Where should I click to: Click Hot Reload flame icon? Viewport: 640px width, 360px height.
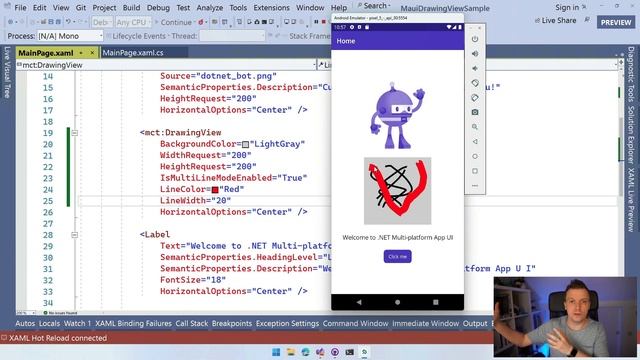coord(201,22)
